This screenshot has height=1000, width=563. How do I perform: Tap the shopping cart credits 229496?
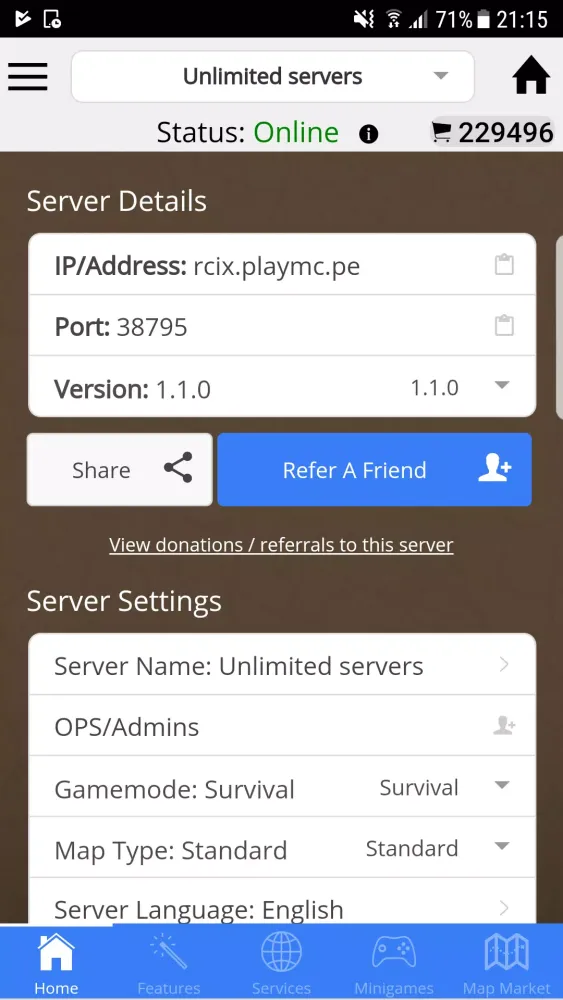[x=492, y=132]
